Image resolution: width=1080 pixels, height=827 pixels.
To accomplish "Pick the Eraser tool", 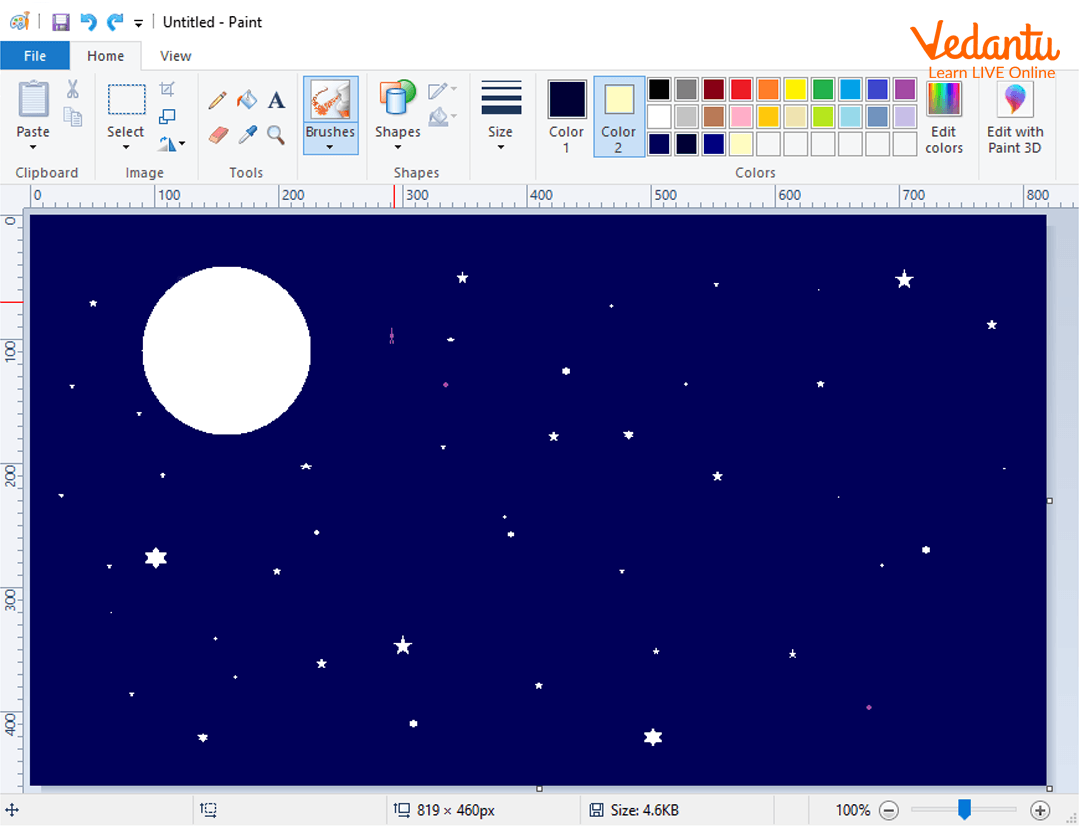I will 218,135.
